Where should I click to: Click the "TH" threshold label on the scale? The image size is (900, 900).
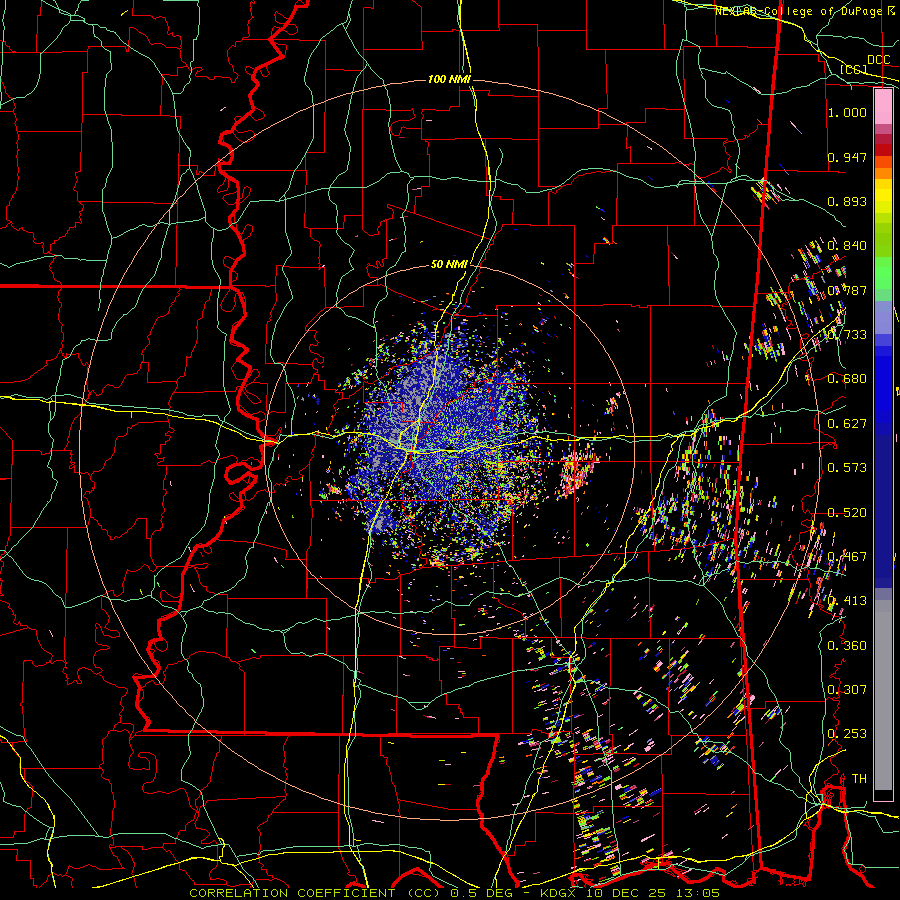click(859, 779)
